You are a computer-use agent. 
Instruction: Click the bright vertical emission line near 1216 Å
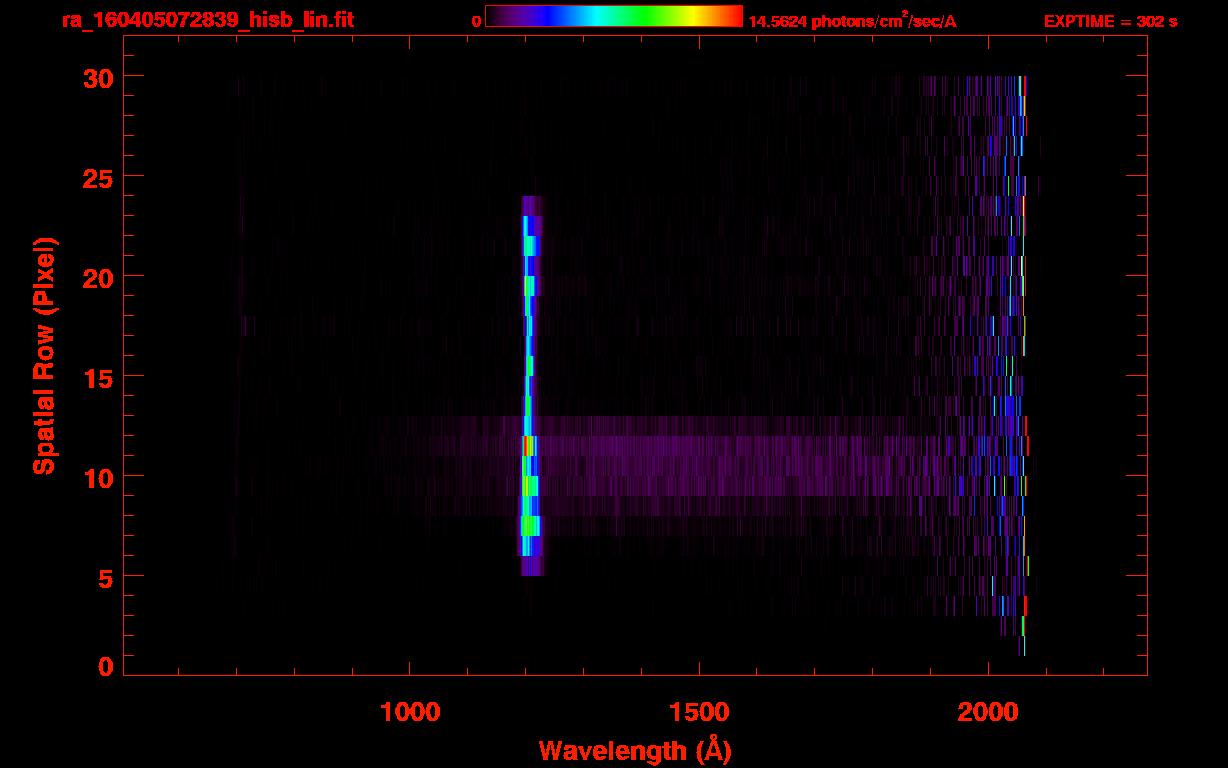[530, 386]
